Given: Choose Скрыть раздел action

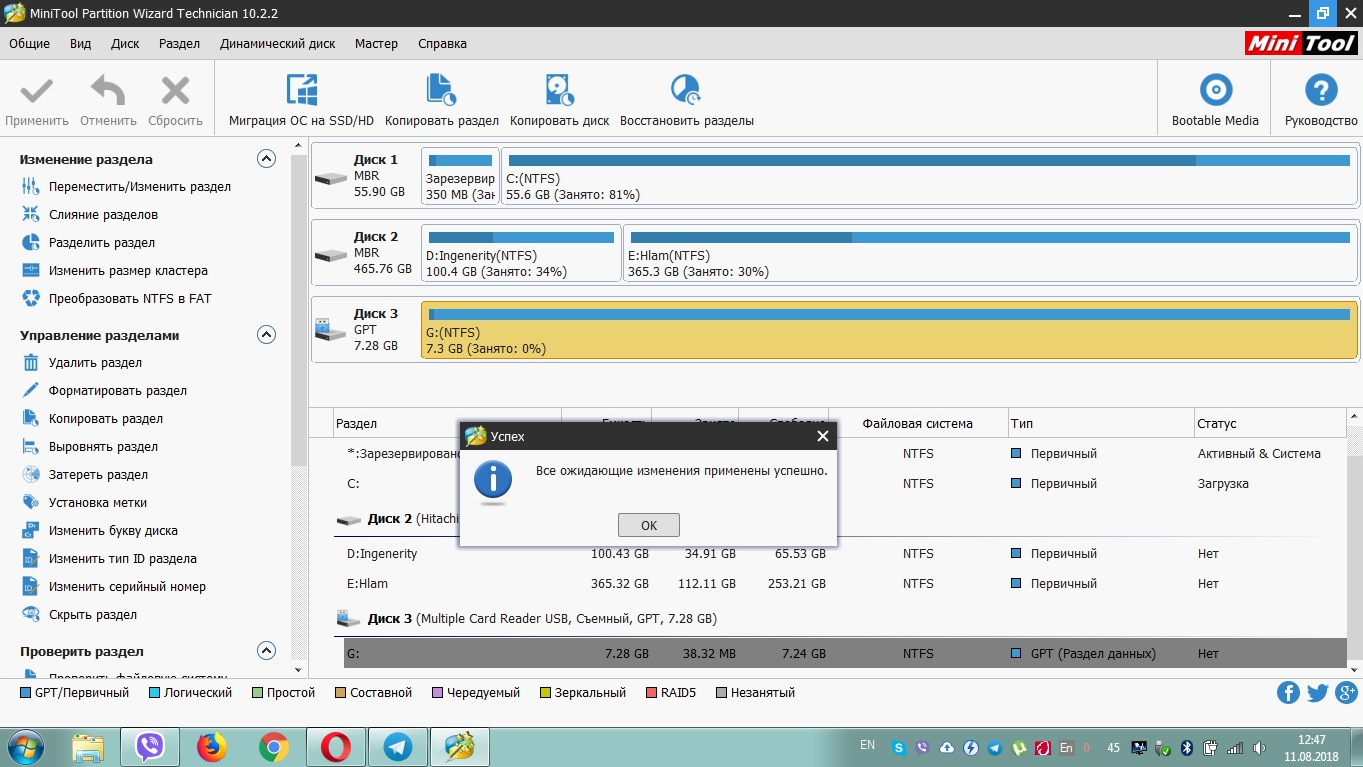Looking at the screenshot, I should click(93, 615).
